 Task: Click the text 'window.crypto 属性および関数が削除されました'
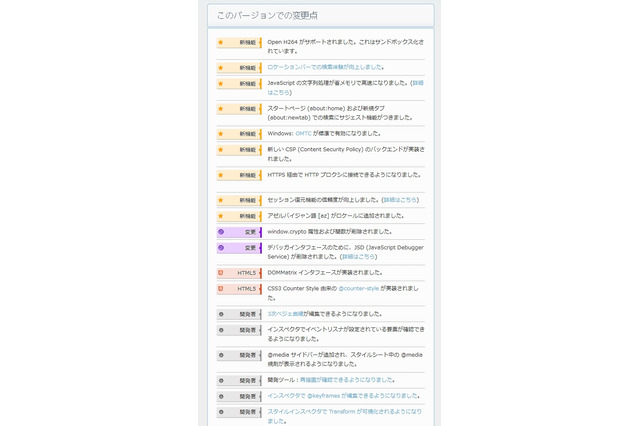tap(329, 231)
